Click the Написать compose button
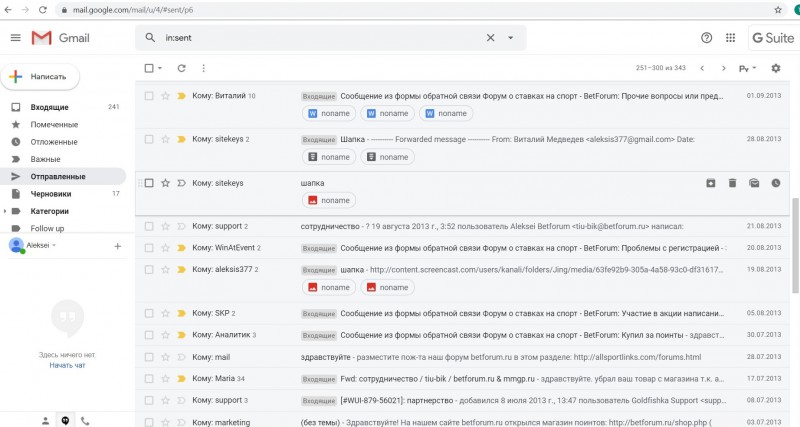The width and height of the screenshot is (800, 427). pos(40,77)
